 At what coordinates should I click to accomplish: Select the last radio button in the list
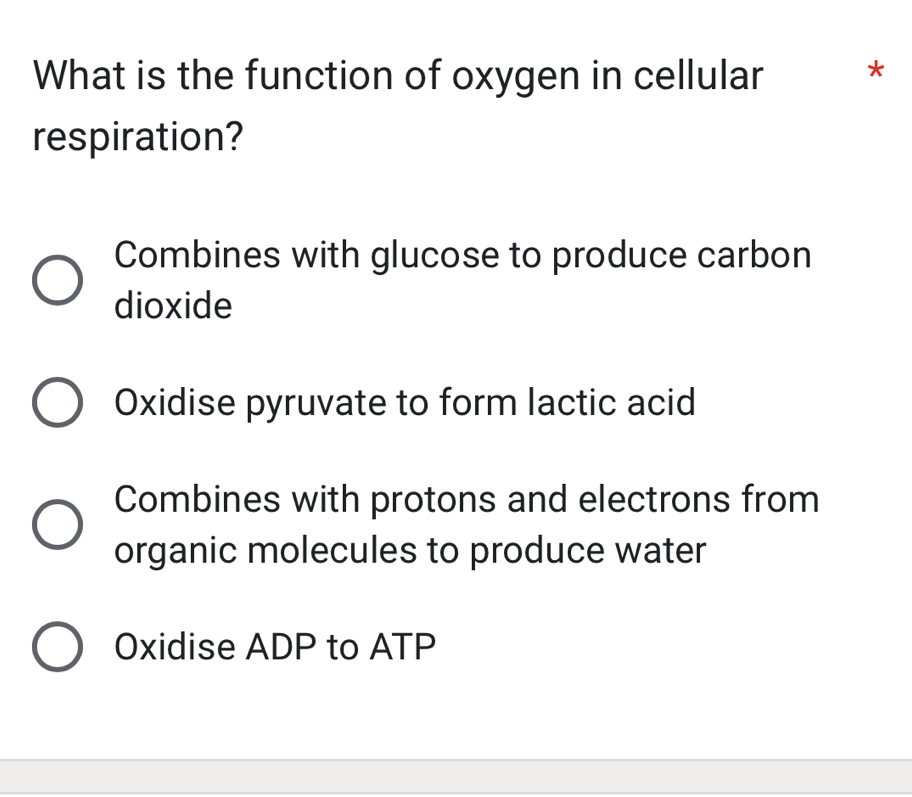(57, 645)
